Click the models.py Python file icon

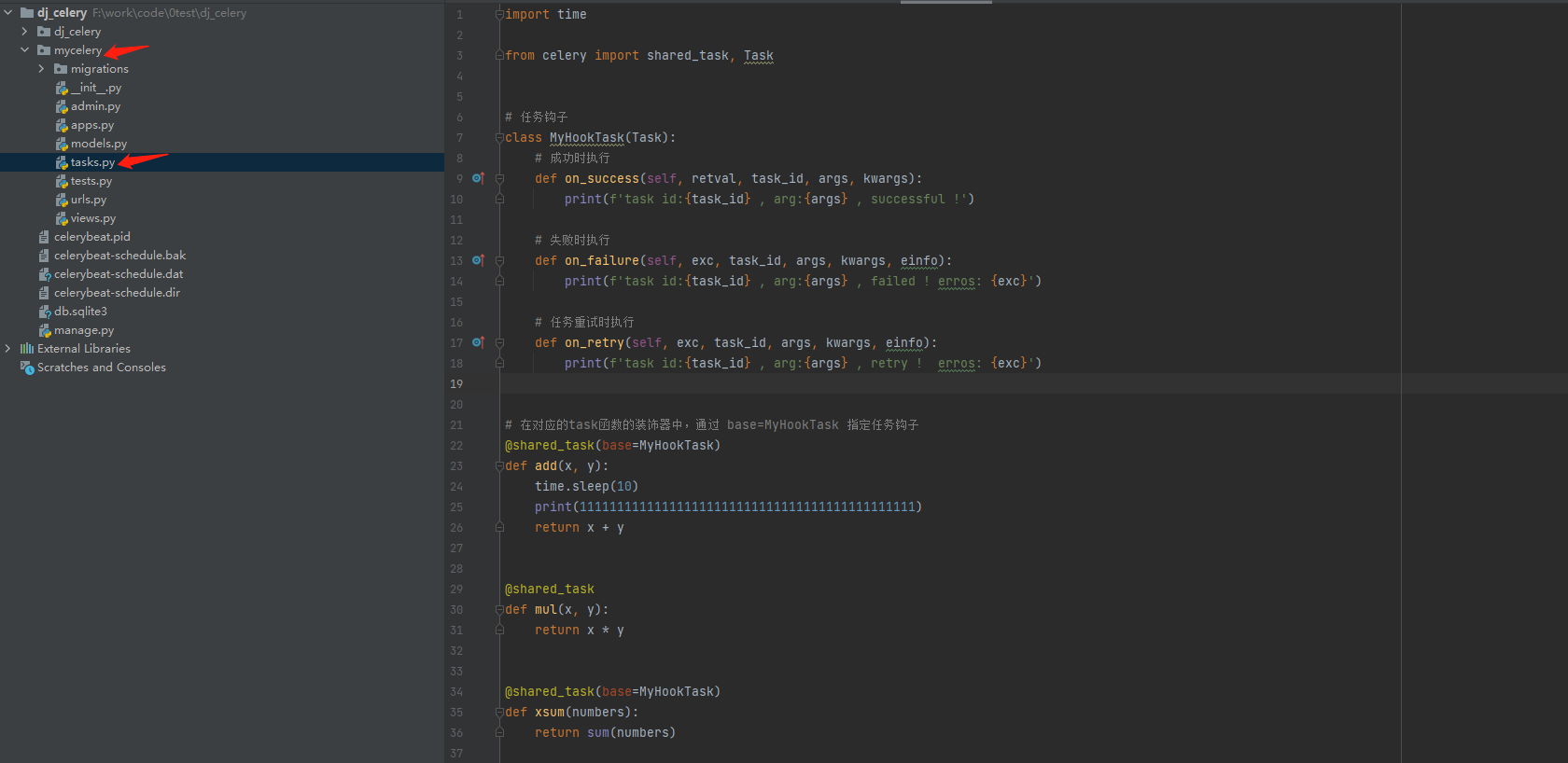pyautogui.click(x=62, y=144)
